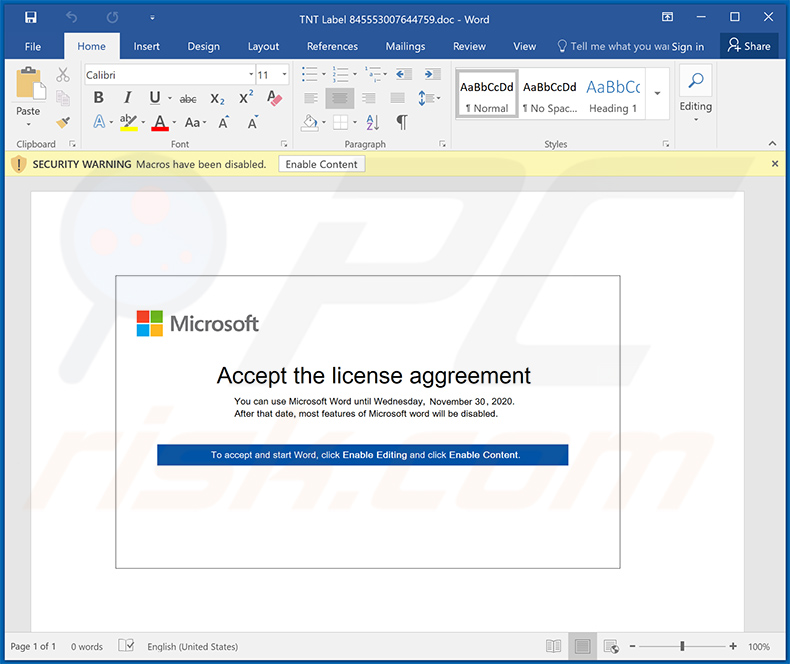The width and height of the screenshot is (790, 664).
Task: Click the Bullets list icon
Action: [x=309, y=75]
